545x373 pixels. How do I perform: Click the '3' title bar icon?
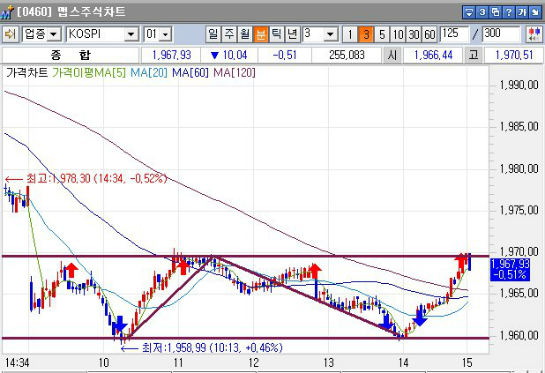[x=482, y=13]
